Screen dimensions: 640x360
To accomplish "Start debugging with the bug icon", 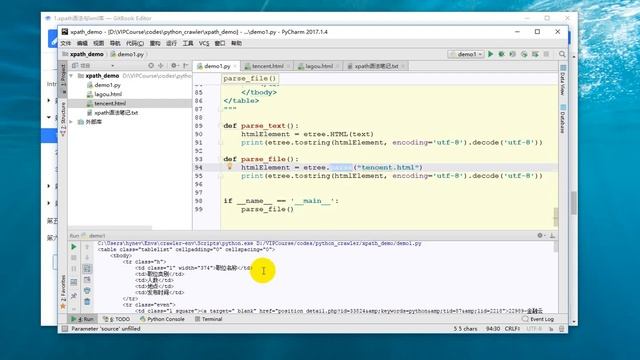I will click(502, 54).
